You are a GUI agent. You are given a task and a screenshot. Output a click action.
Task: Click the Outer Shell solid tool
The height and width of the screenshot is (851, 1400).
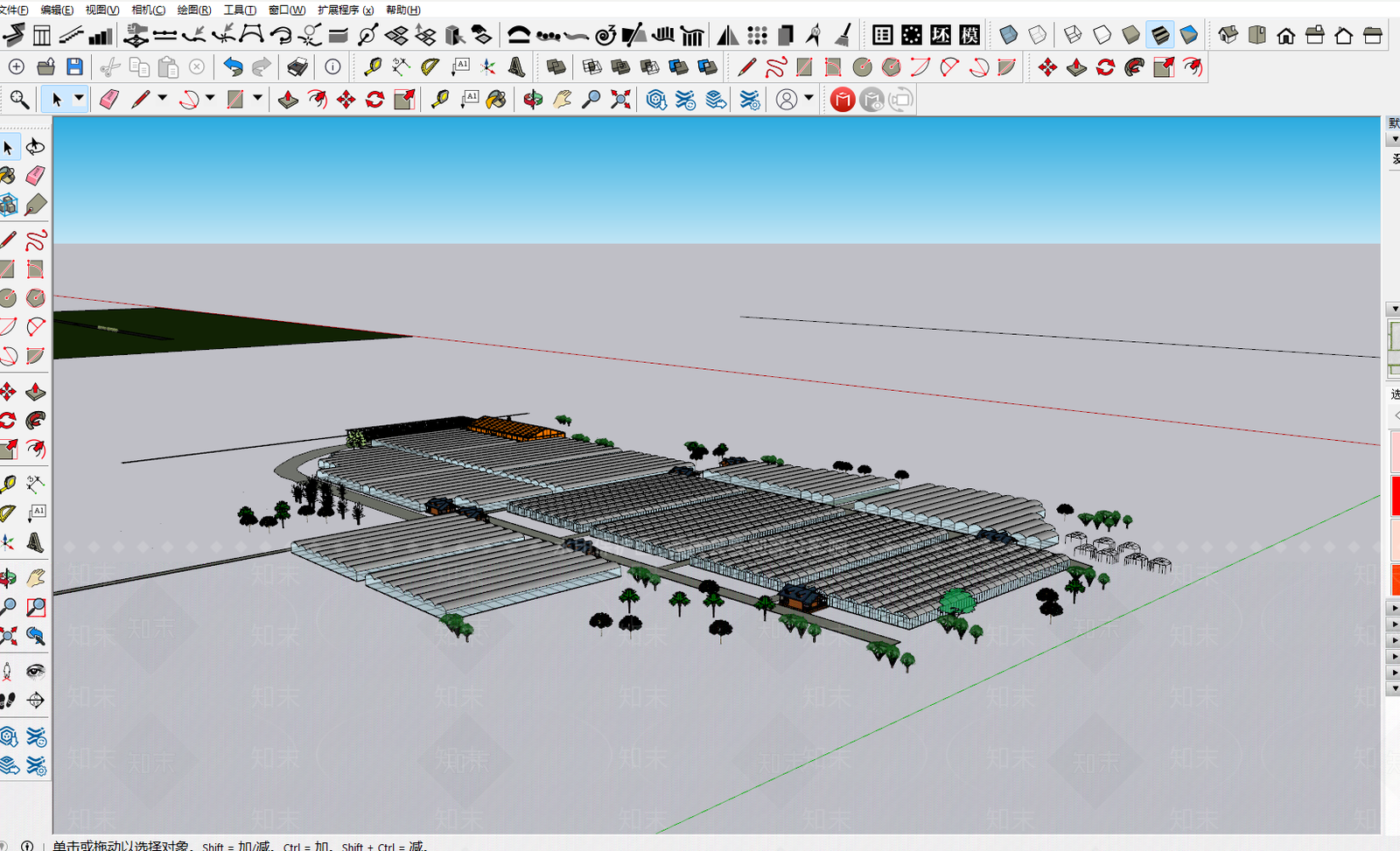pyautogui.click(x=555, y=66)
